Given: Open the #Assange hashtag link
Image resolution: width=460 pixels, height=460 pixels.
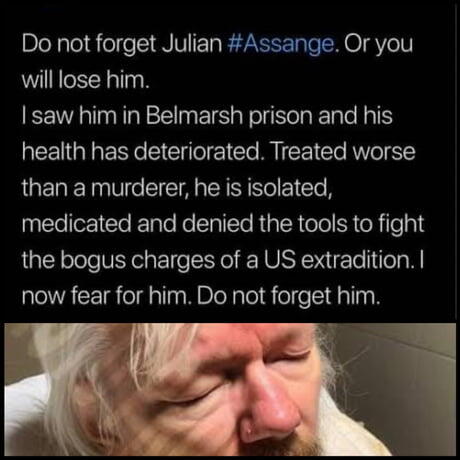Looking at the screenshot, I should point(281,44).
